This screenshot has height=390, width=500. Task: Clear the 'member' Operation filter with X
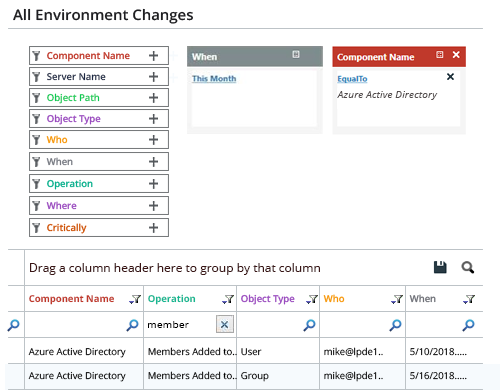click(x=225, y=324)
